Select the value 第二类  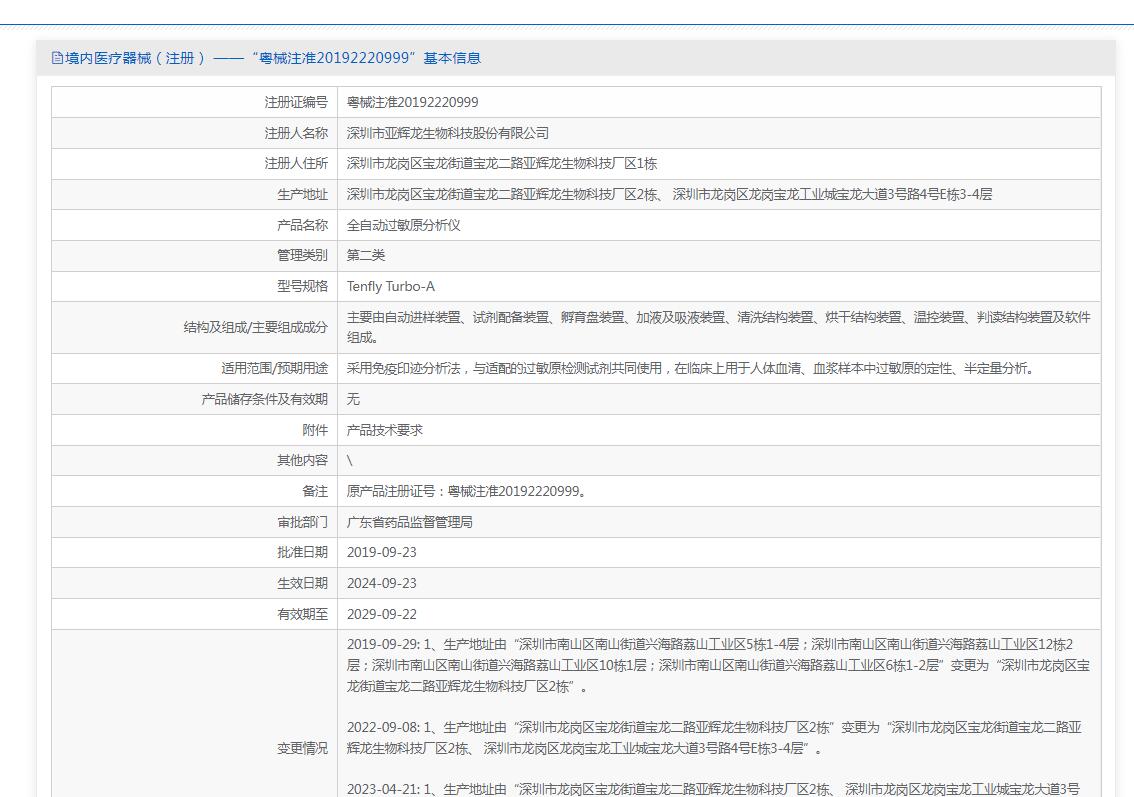(366, 255)
